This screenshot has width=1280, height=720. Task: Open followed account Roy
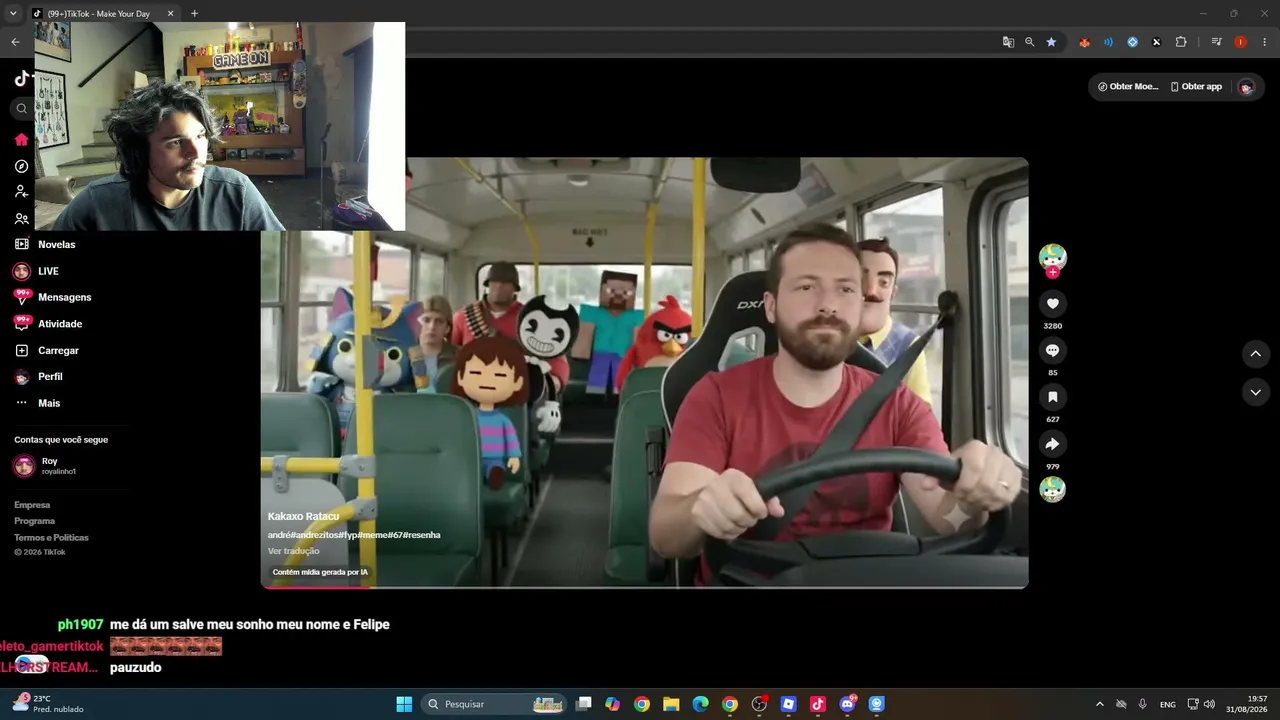click(45, 466)
